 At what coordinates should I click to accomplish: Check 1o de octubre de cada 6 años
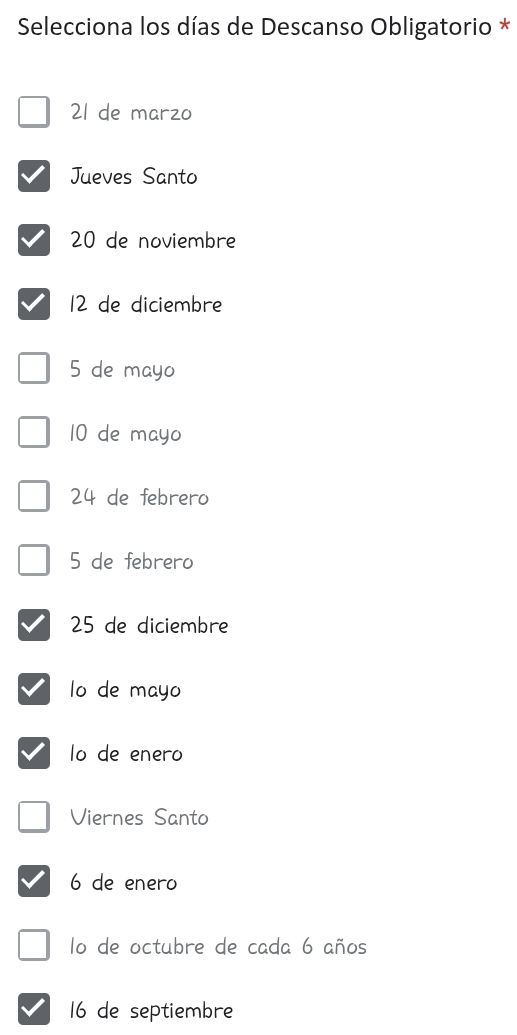tap(34, 945)
